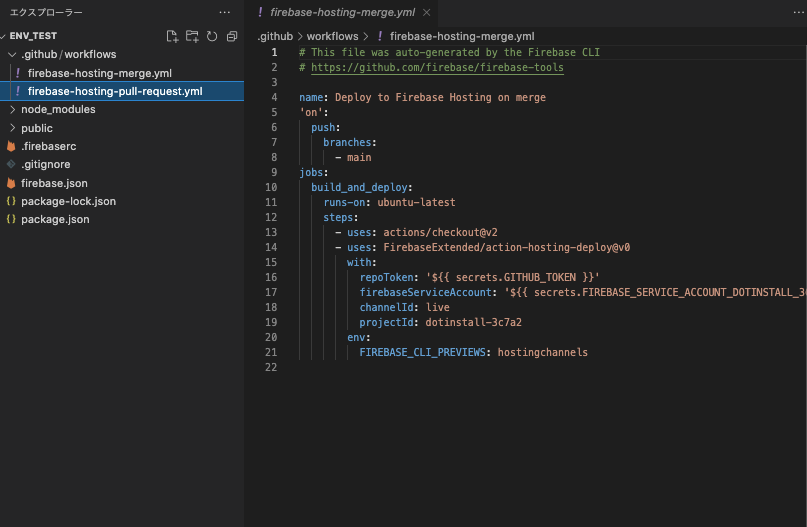Click the New Folder icon in explorer
807x527 pixels.
click(192, 36)
